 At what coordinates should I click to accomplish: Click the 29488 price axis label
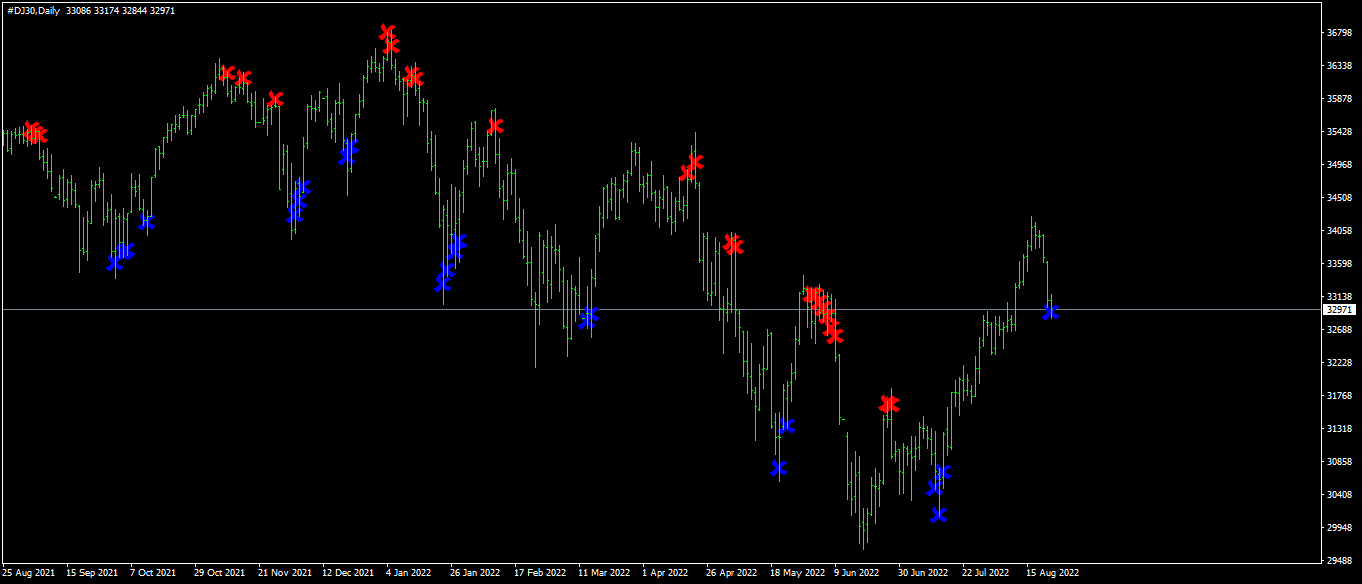pos(1339,561)
